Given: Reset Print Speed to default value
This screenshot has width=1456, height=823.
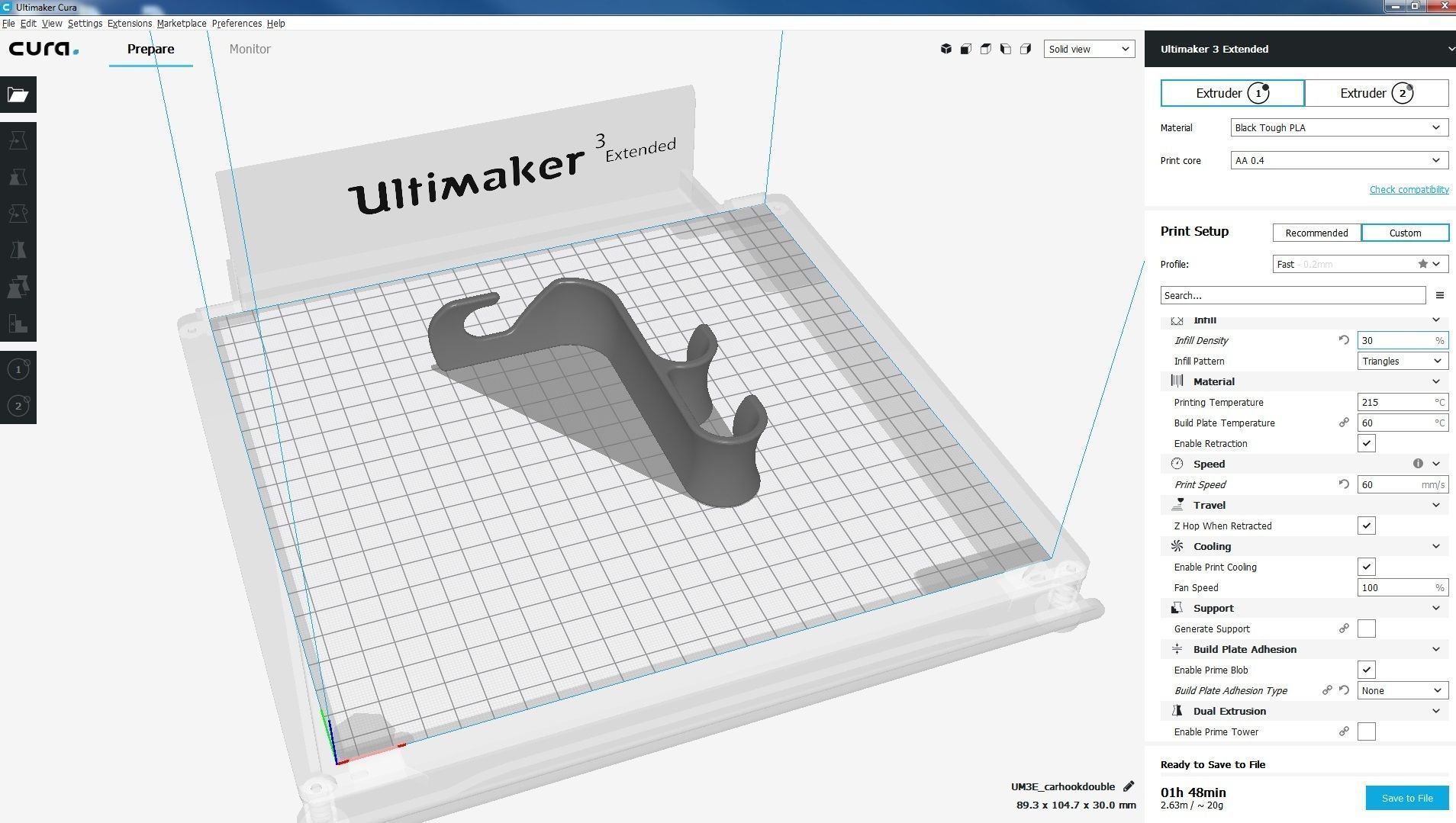Looking at the screenshot, I should 1344,484.
